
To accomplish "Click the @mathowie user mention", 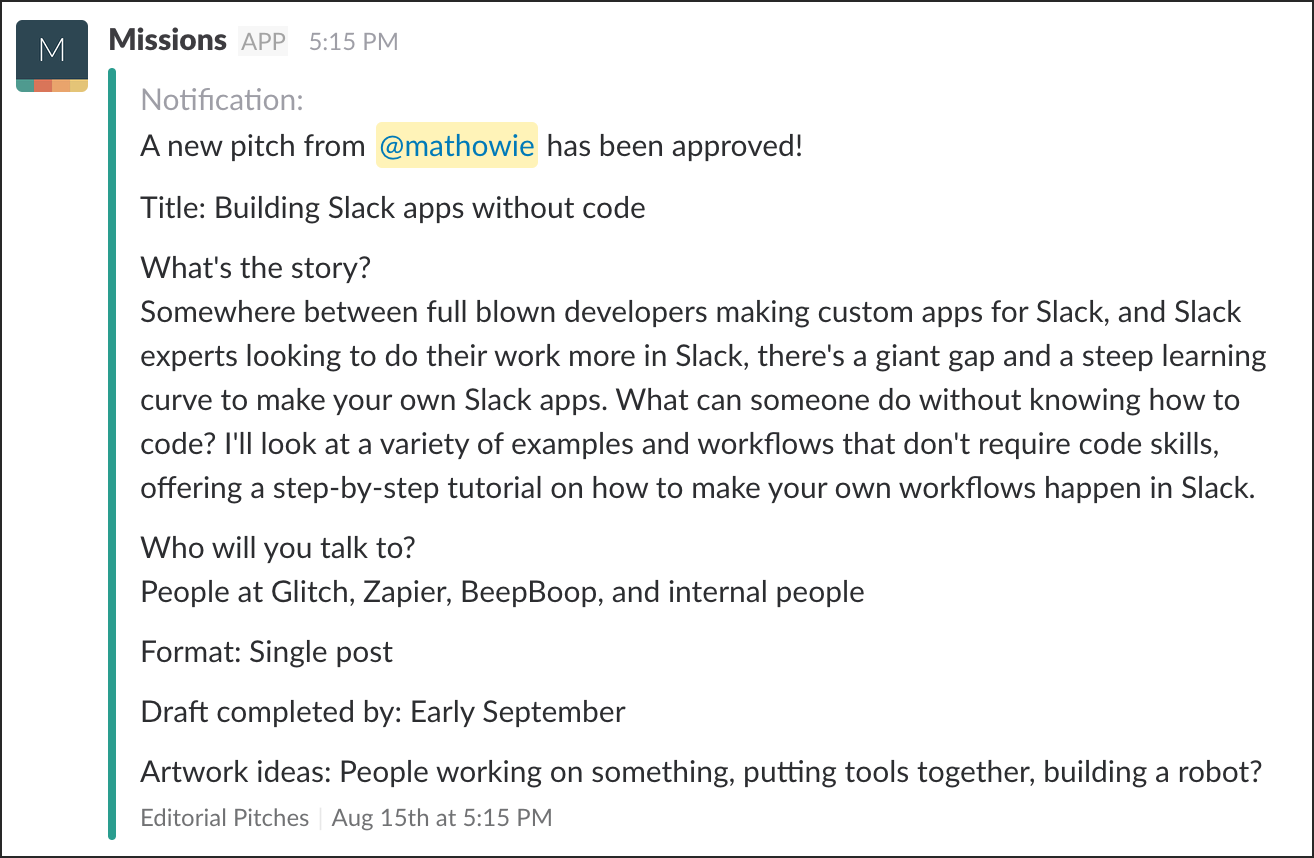I will point(457,146).
